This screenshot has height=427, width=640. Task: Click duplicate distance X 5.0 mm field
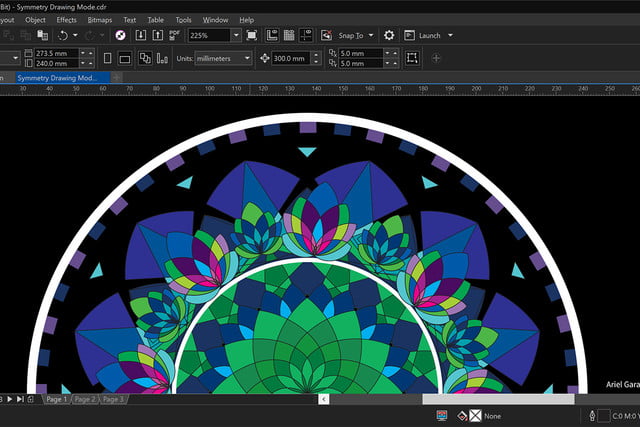pyautogui.click(x=361, y=53)
